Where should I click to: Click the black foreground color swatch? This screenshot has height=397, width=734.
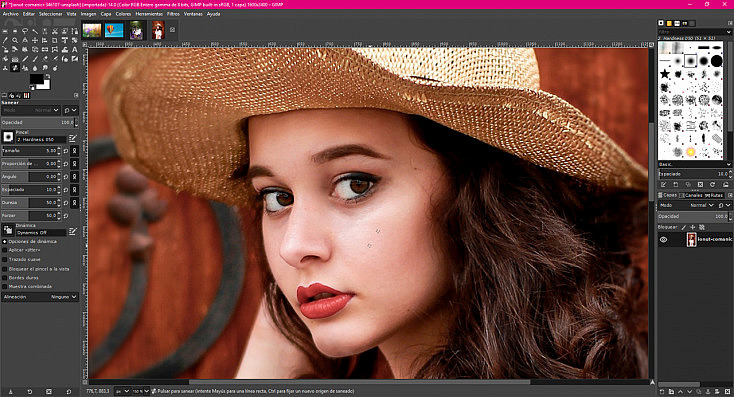(x=37, y=79)
